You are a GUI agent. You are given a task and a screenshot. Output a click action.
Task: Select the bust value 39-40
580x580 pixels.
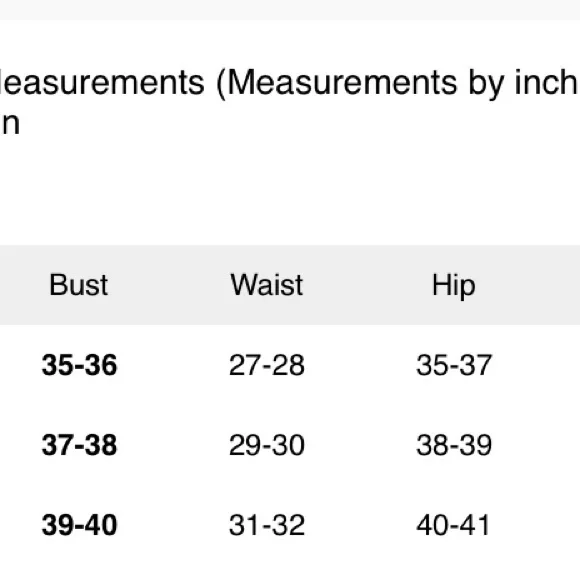[x=80, y=525]
